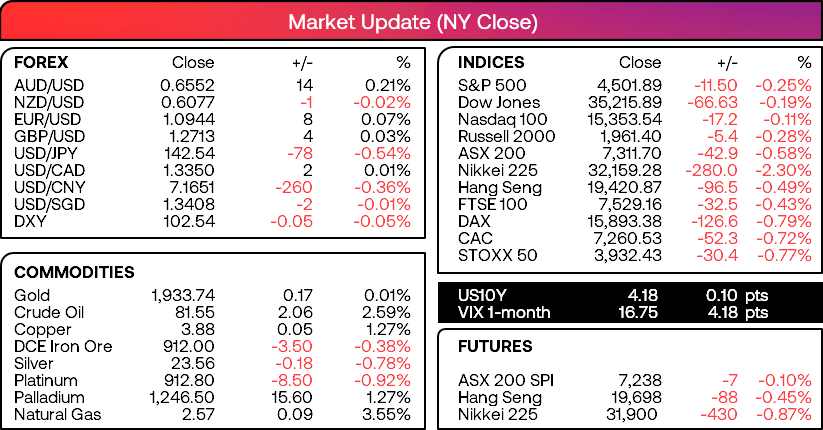Screen dimensions: 823x430
Task: Select the ASX 200 SPI futures label
Action: coord(505,380)
